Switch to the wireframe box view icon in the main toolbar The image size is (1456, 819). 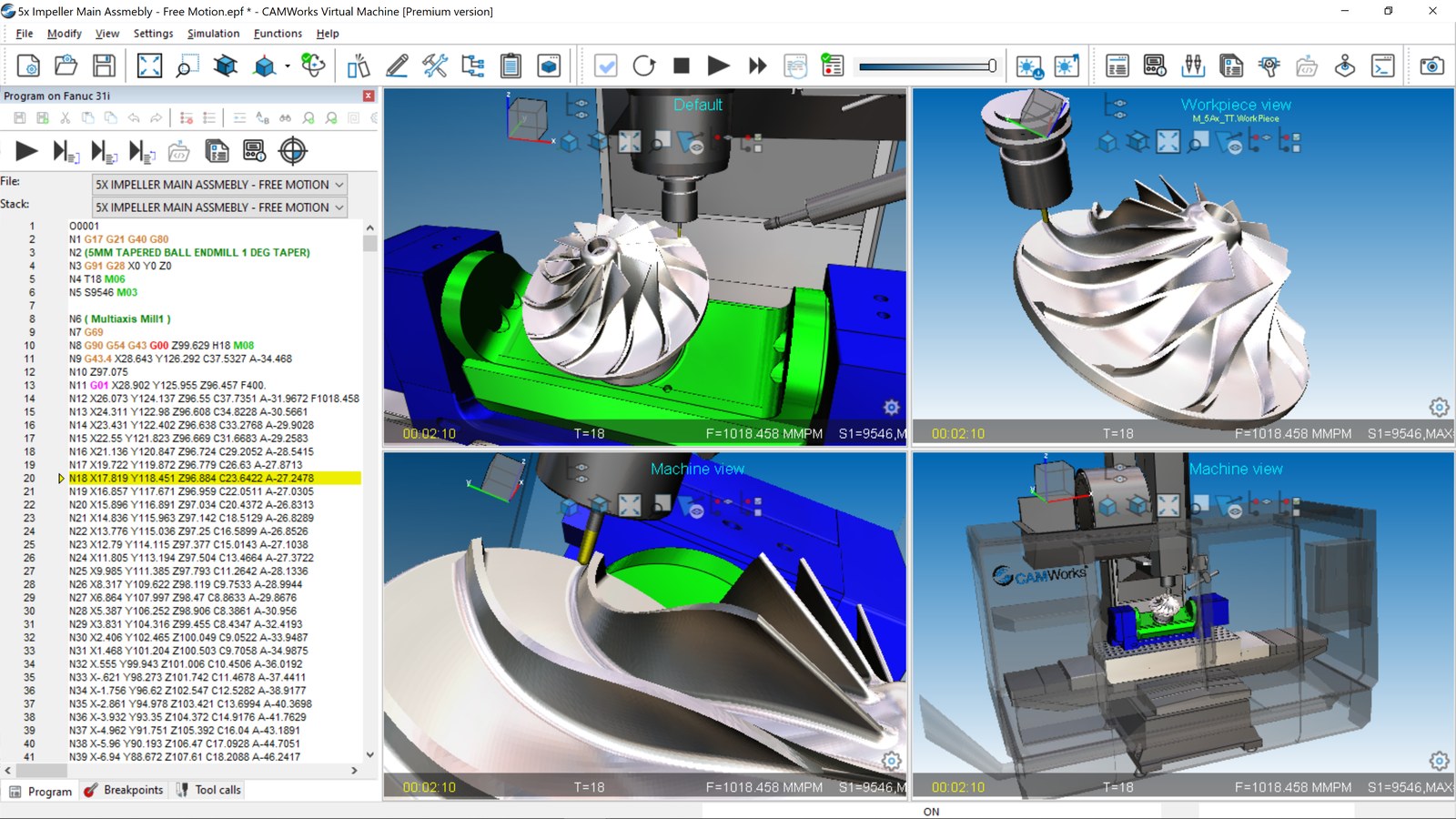[x=225, y=66]
